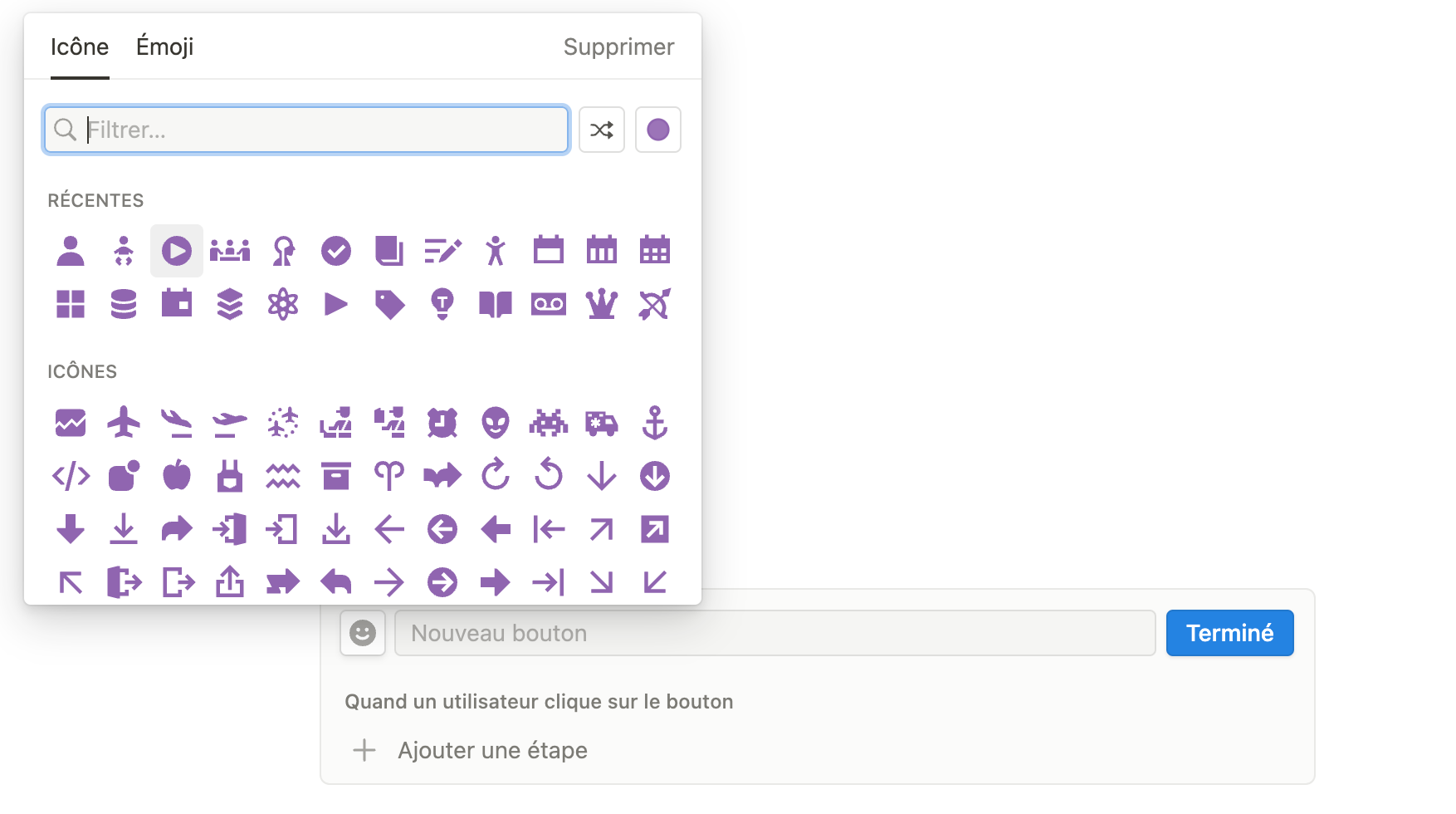Pick the share upload box icon

[230, 582]
